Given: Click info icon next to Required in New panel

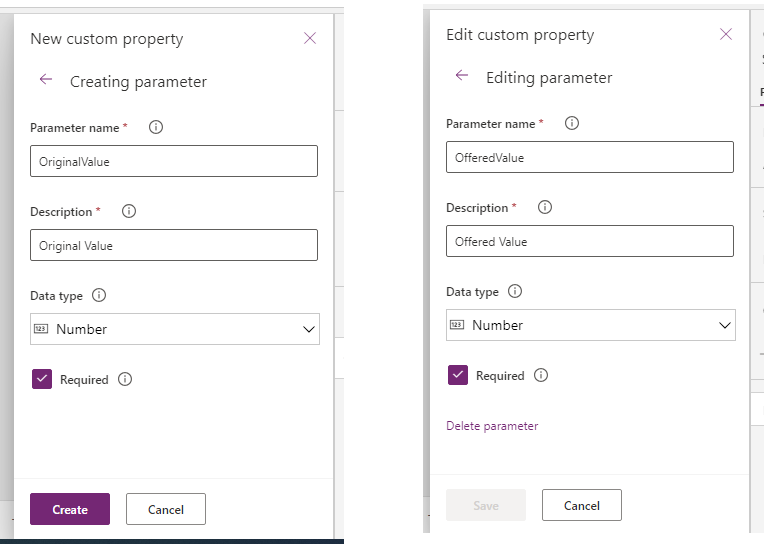Looking at the screenshot, I should coord(125,380).
